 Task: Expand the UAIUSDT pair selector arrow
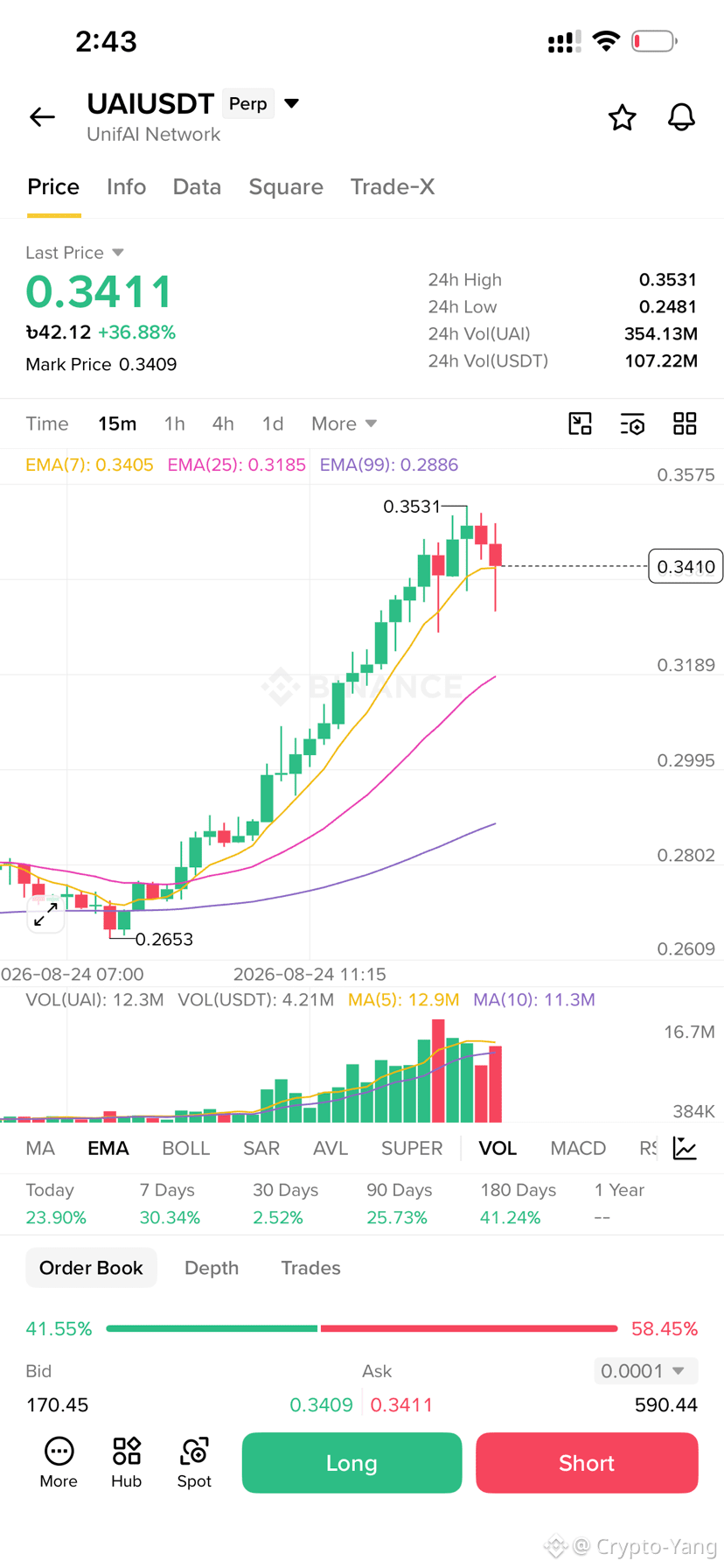(292, 103)
